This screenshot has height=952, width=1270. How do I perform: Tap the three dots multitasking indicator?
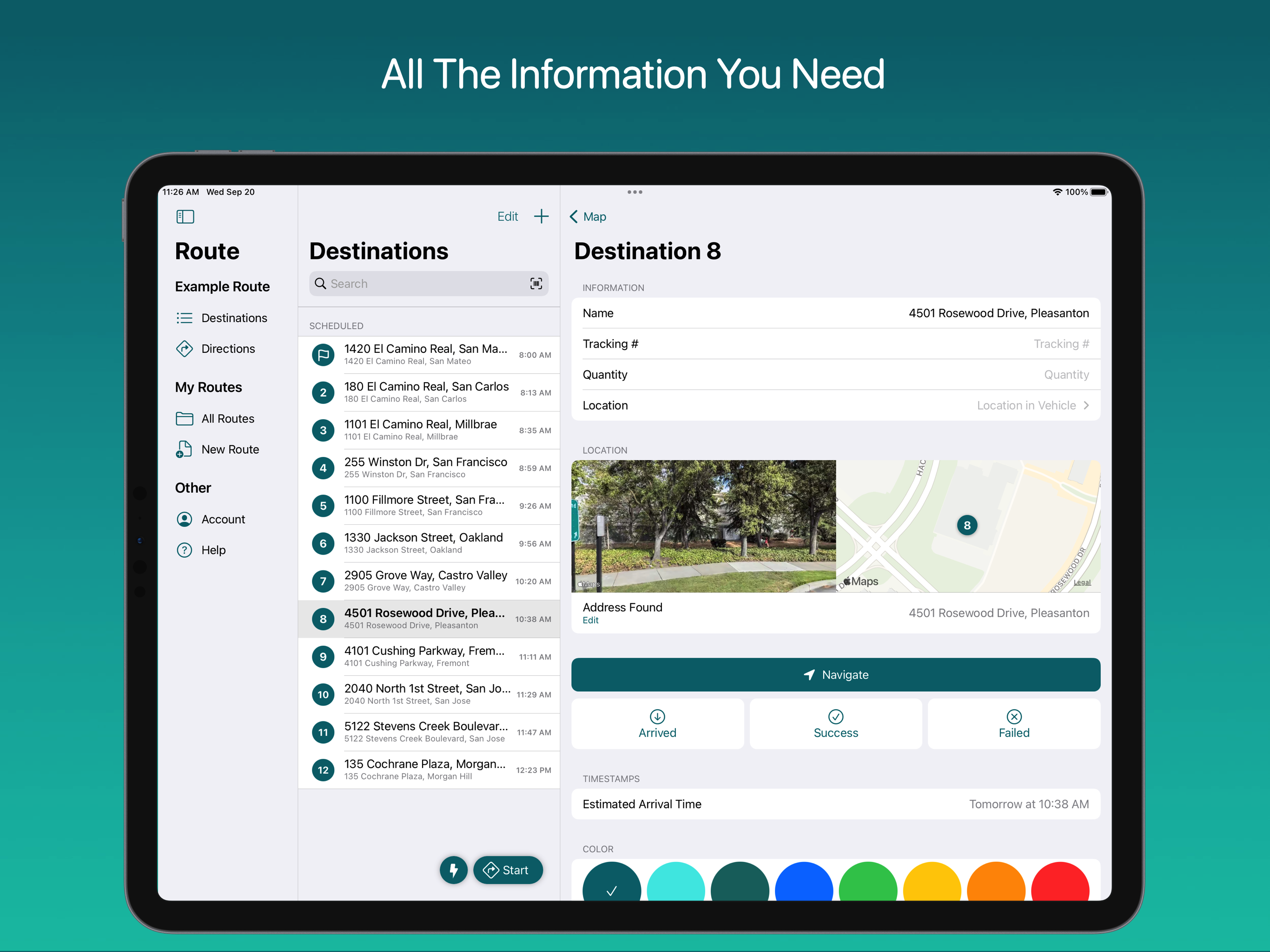pos(635,192)
